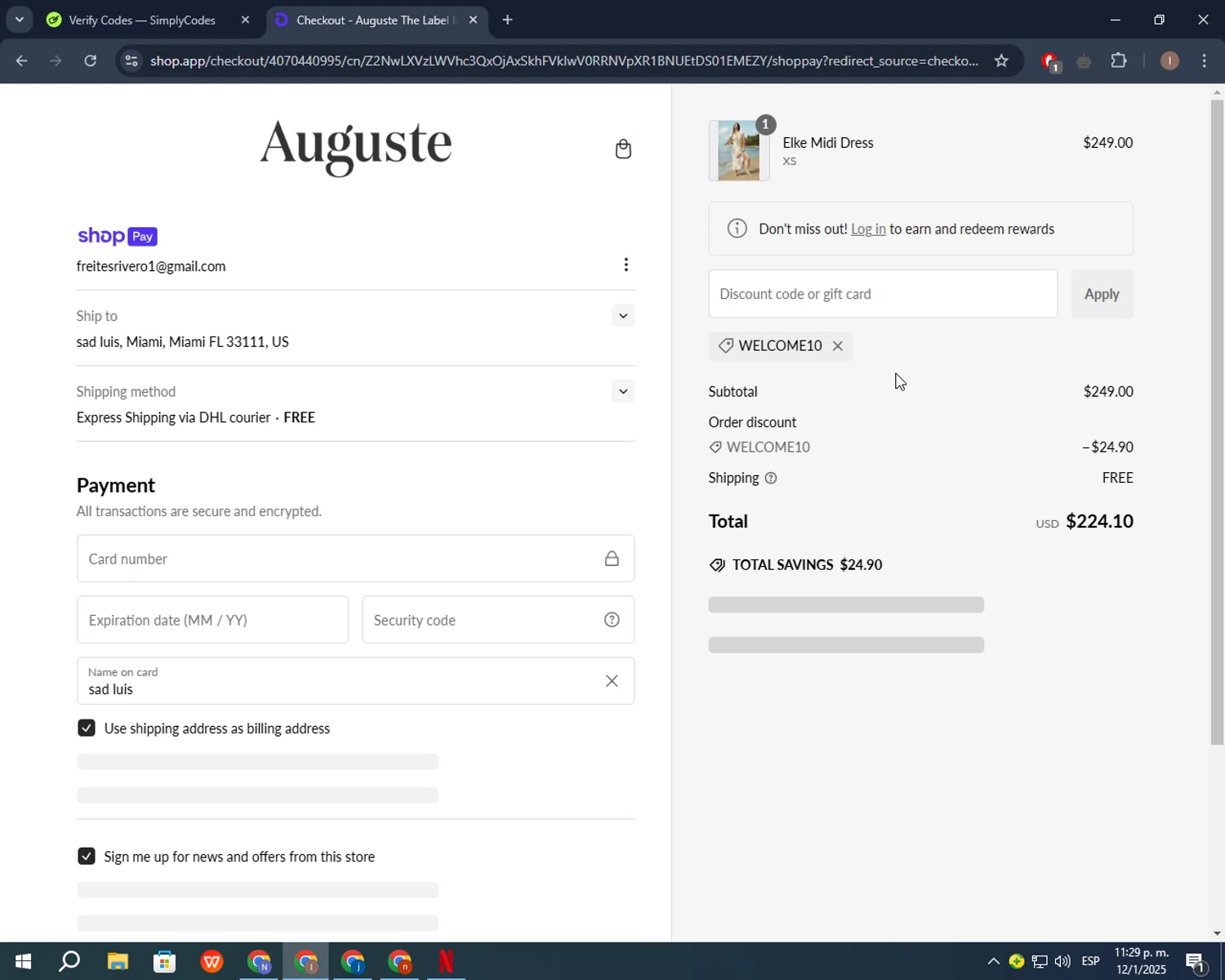Open the Windows Start menu

pos(23,961)
